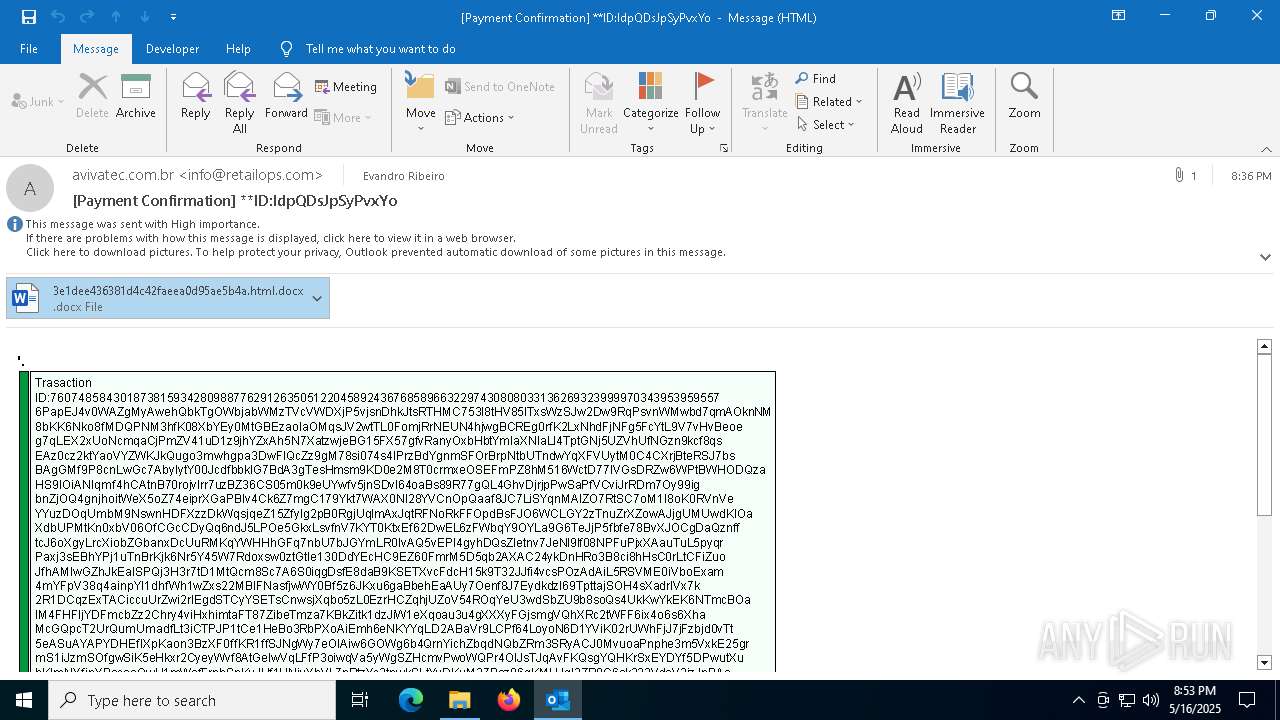The height and width of the screenshot is (720, 1280).
Task: Click the sender avatar circle
Action: 30,188
